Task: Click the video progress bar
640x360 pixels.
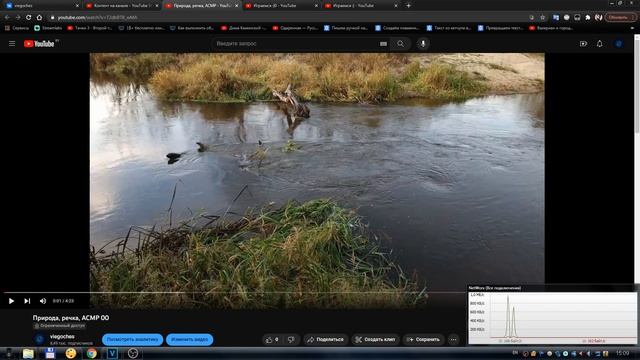Action: click(235, 293)
